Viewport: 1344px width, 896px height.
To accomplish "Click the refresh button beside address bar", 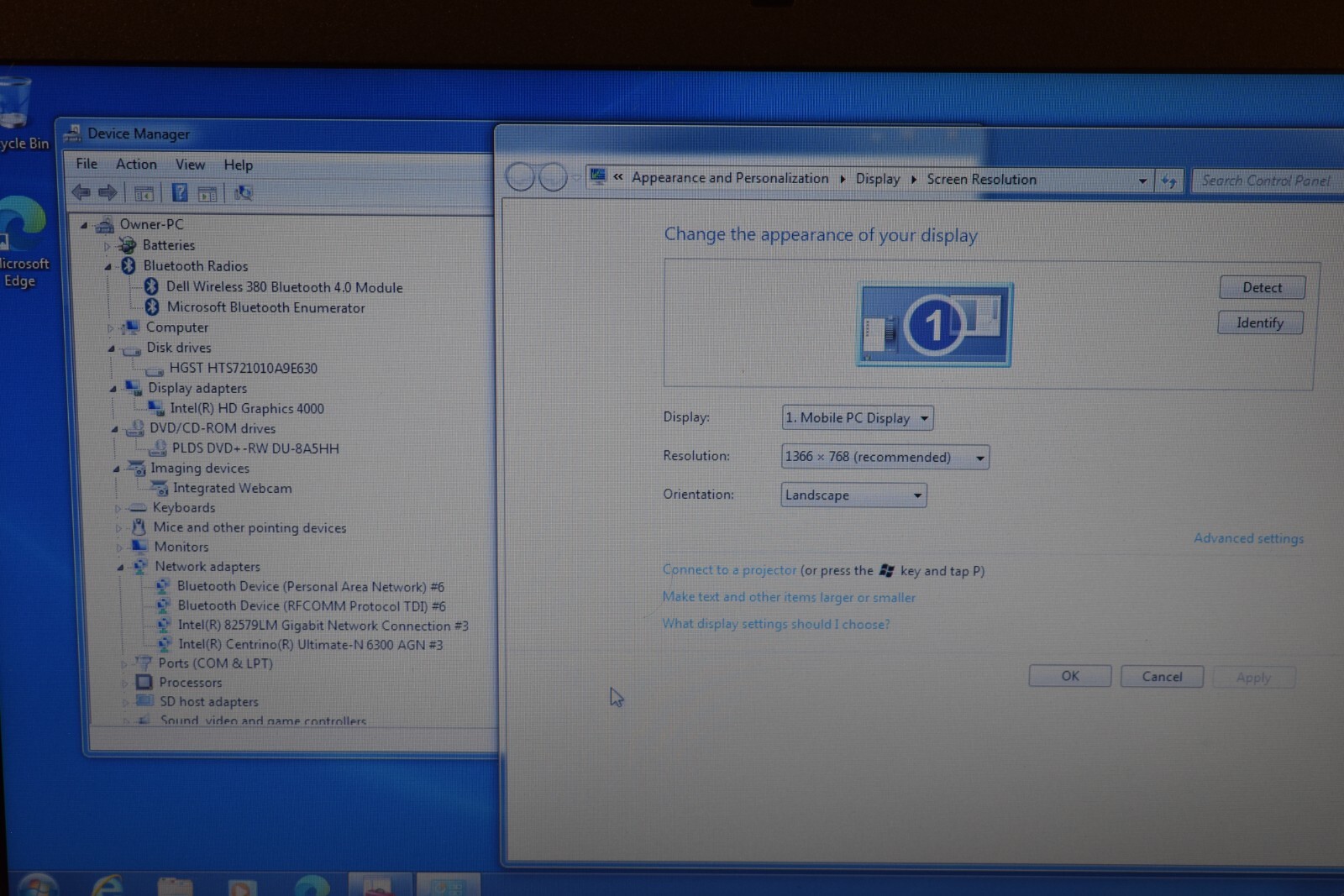I will pyautogui.click(x=1168, y=181).
